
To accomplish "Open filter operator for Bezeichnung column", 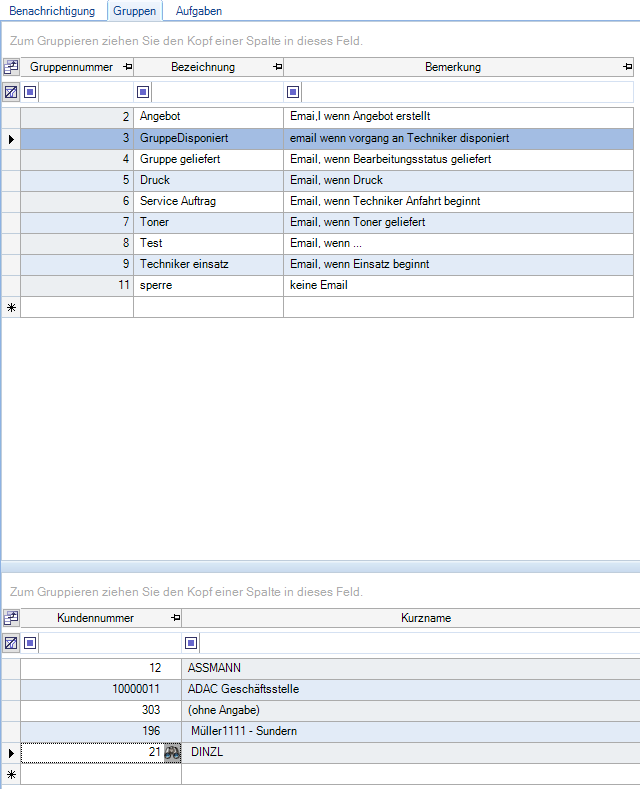I will point(143,92).
